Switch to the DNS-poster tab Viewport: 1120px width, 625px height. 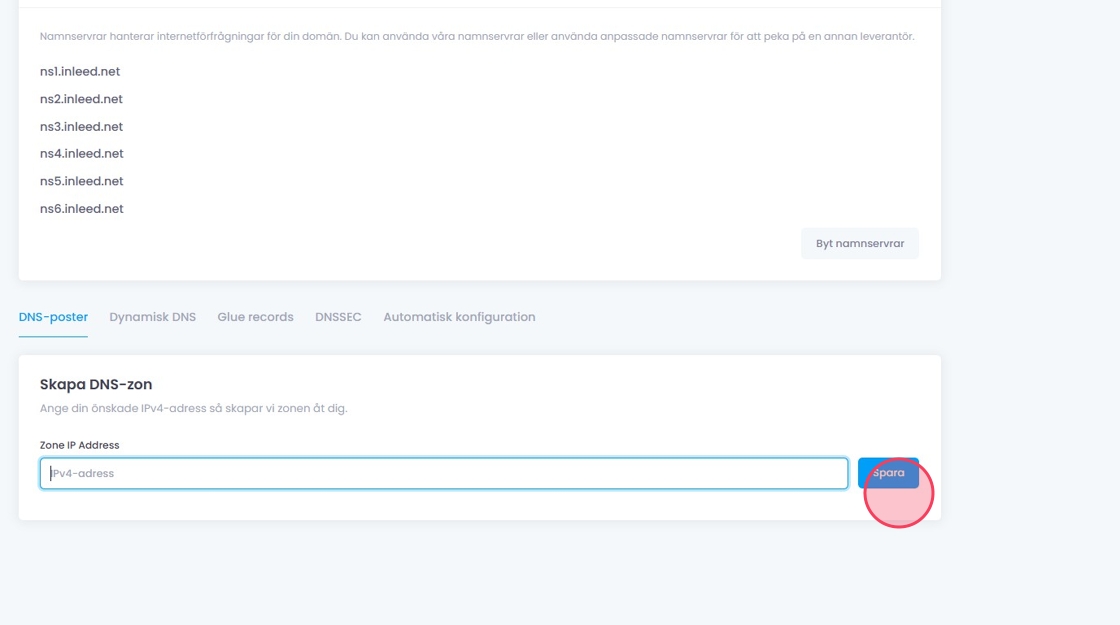[x=53, y=317]
